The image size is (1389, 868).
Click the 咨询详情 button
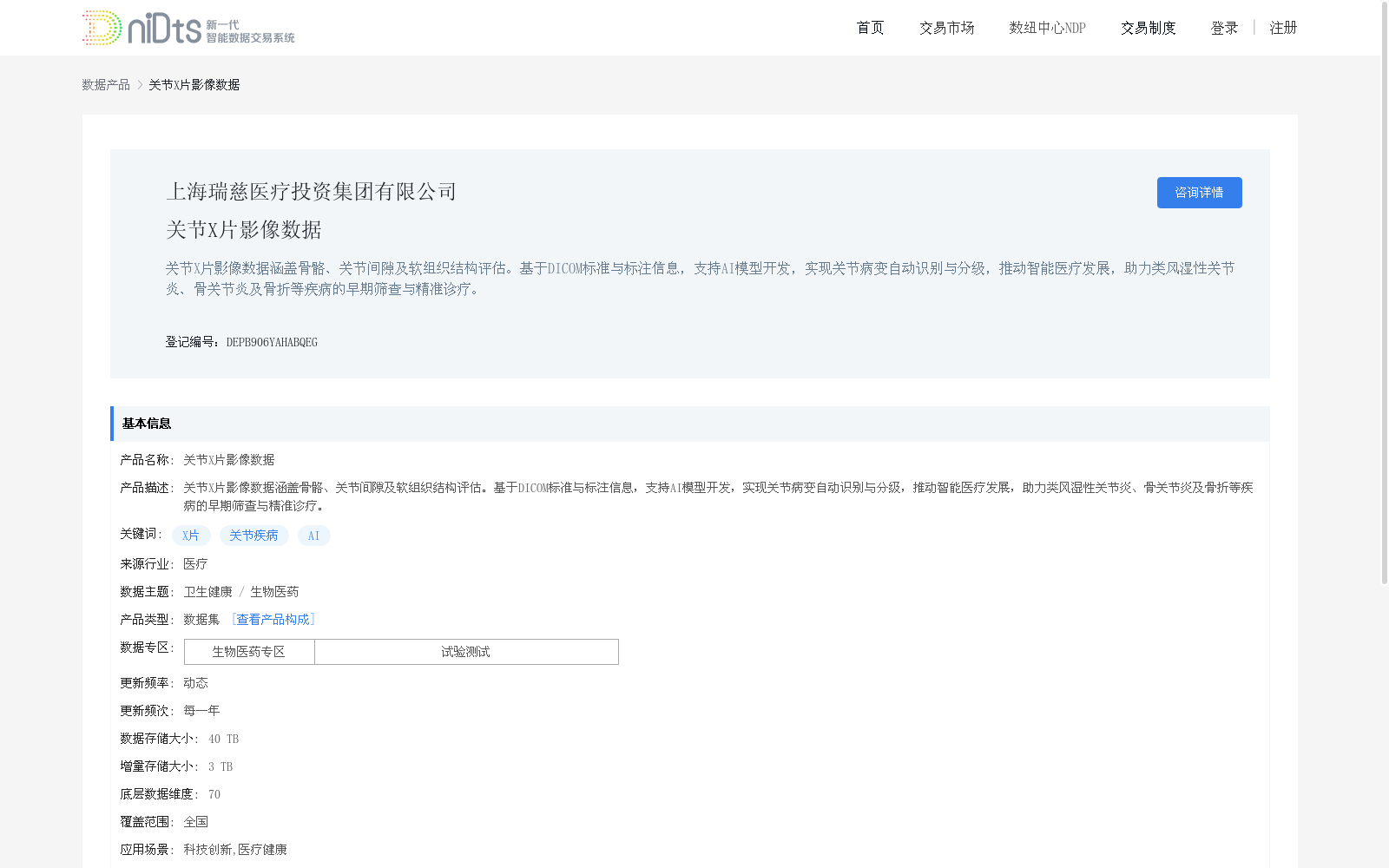[x=1199, y=193]
